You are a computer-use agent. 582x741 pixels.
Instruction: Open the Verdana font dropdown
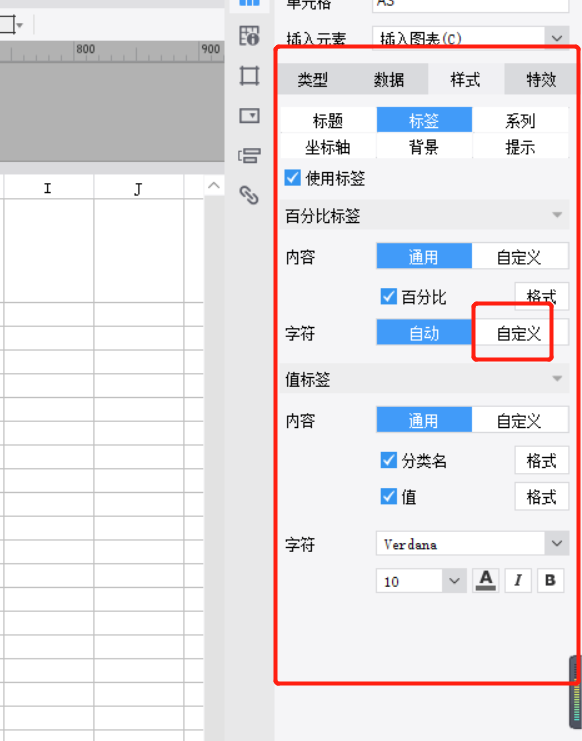point(556,543)
